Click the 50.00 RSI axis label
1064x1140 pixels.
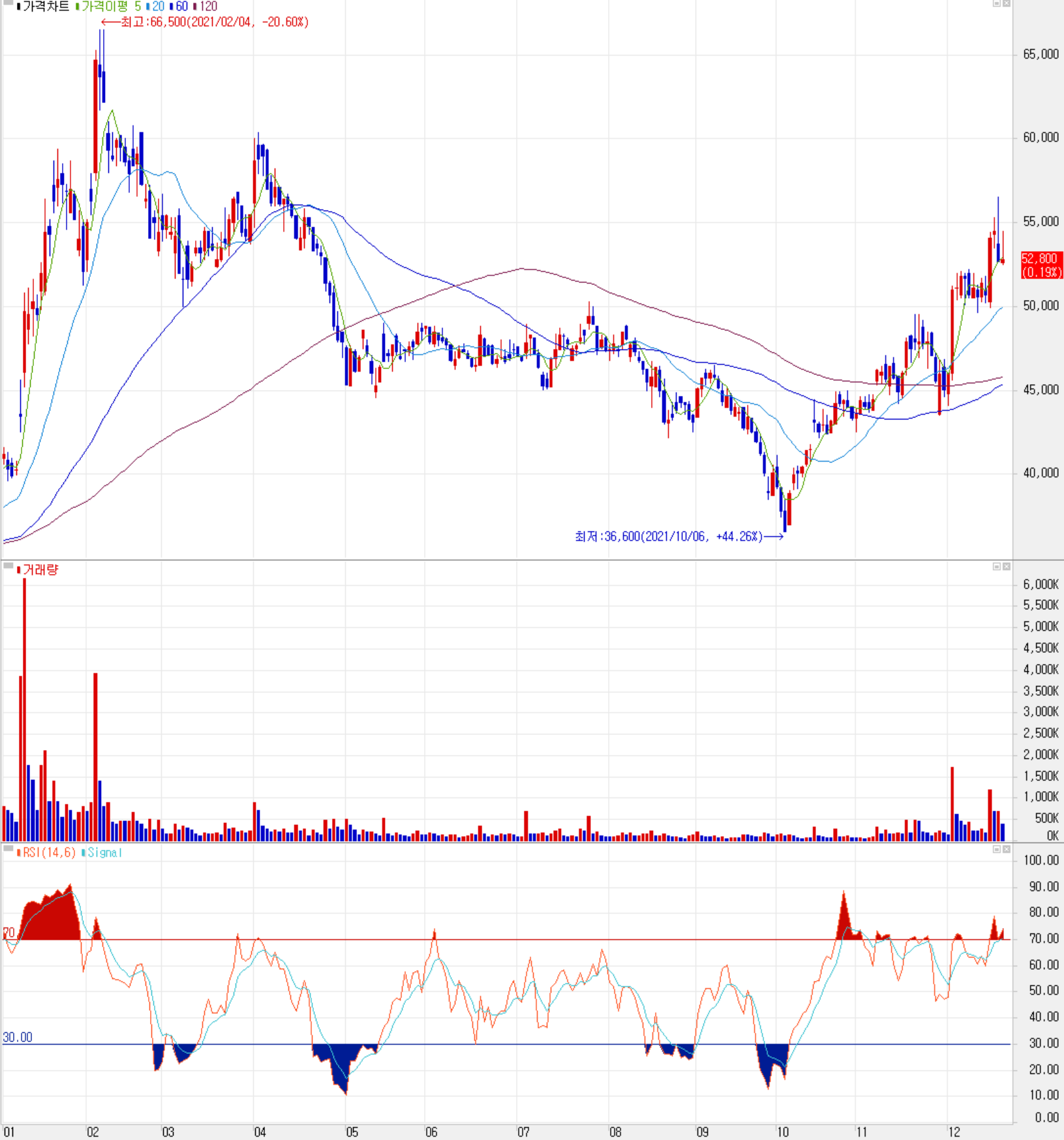[x=1043, y=990]
